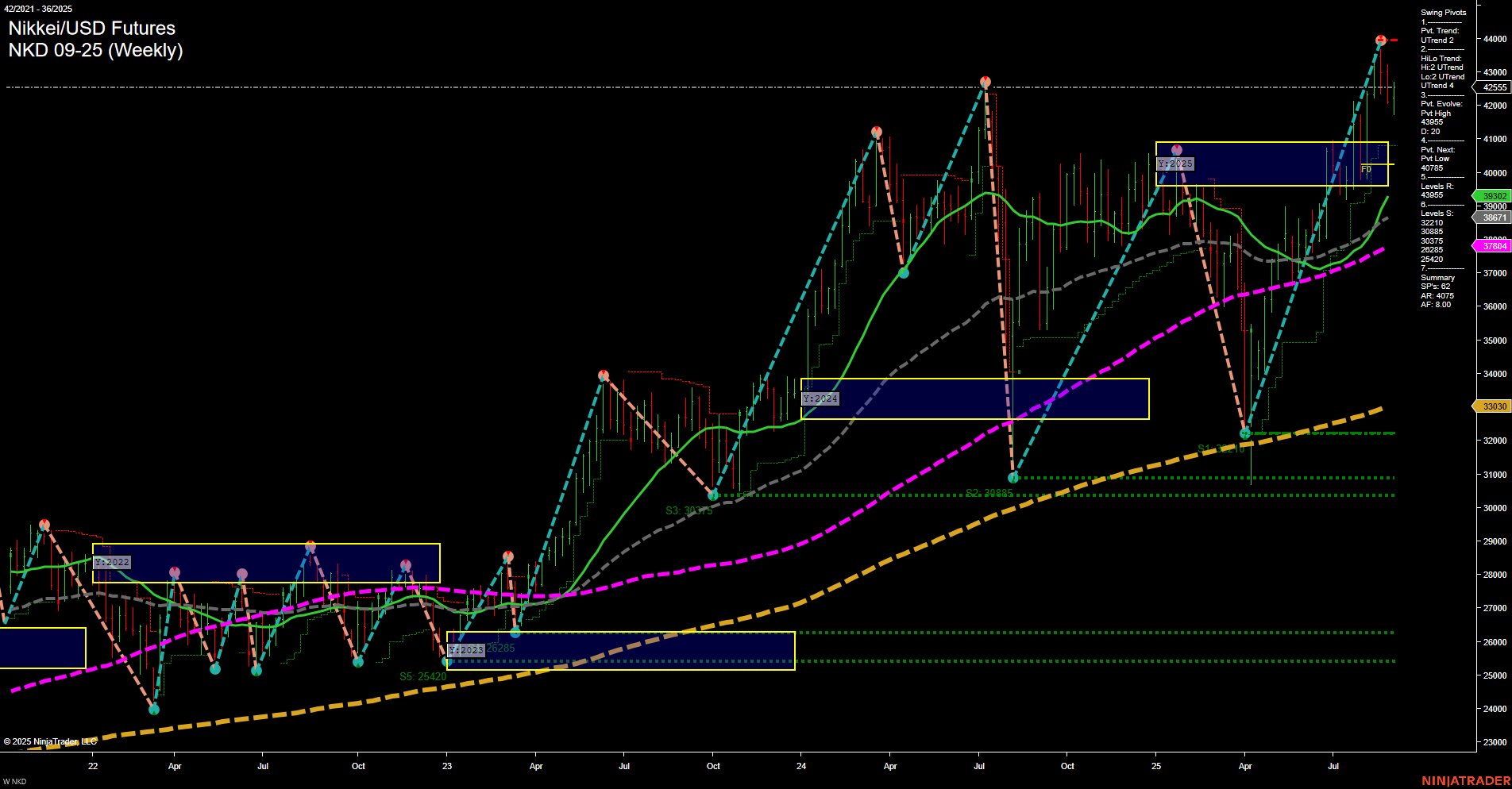
Task: Select the magenta 37804 price axis marker
Action: (1493, 246)
